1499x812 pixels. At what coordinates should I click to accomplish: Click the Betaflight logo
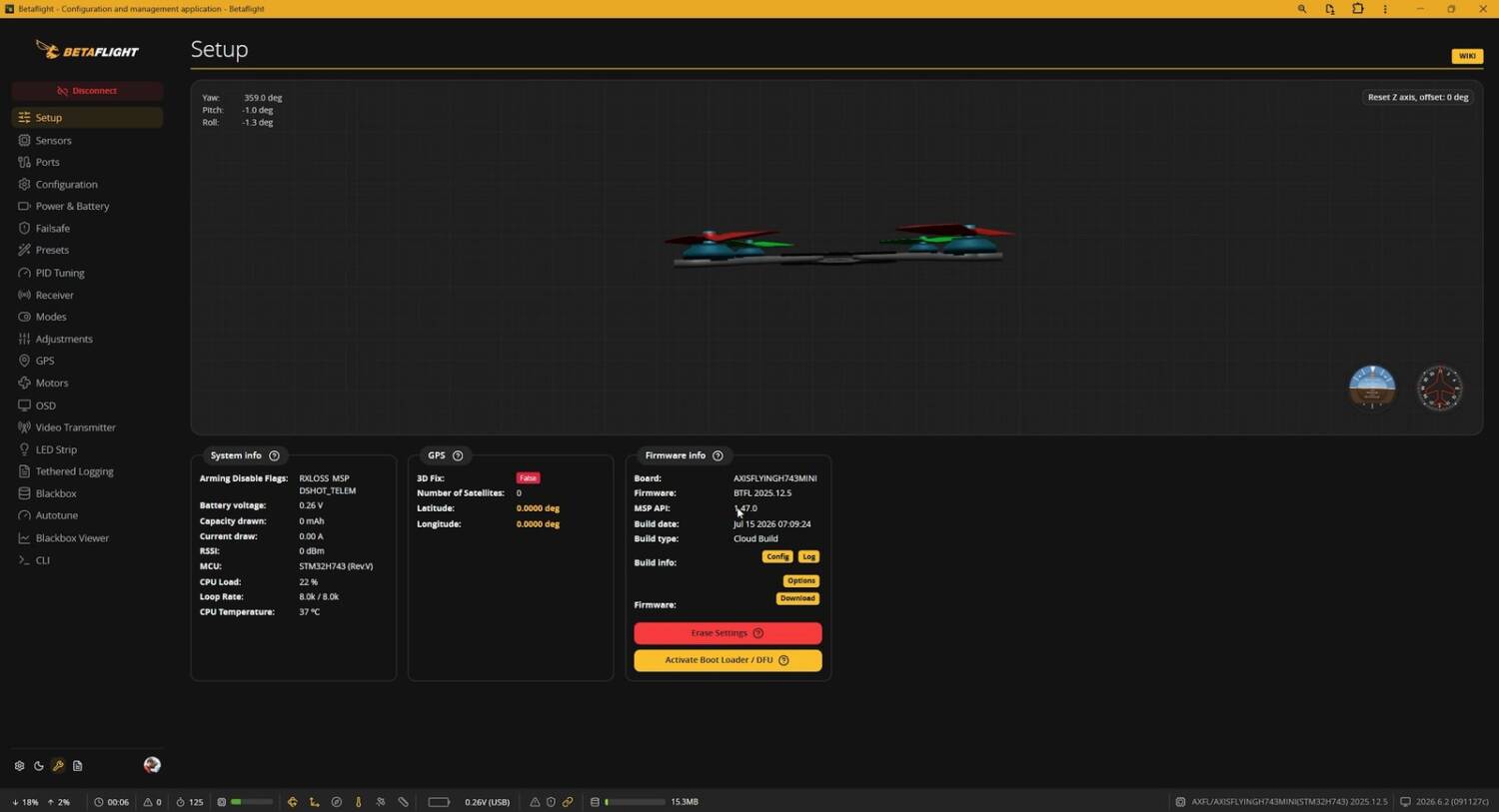click(87, 50)
